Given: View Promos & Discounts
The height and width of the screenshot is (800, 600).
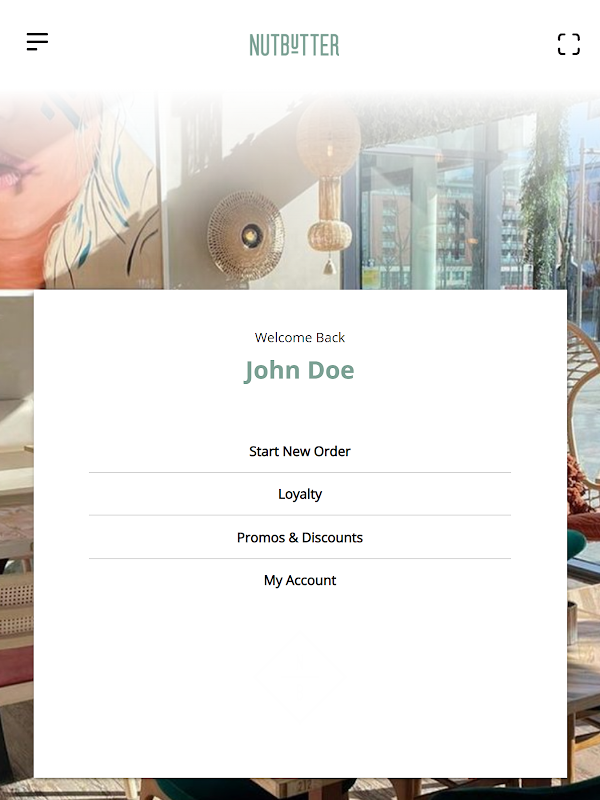Looking at the screenshot, I should tap(300, 537).
